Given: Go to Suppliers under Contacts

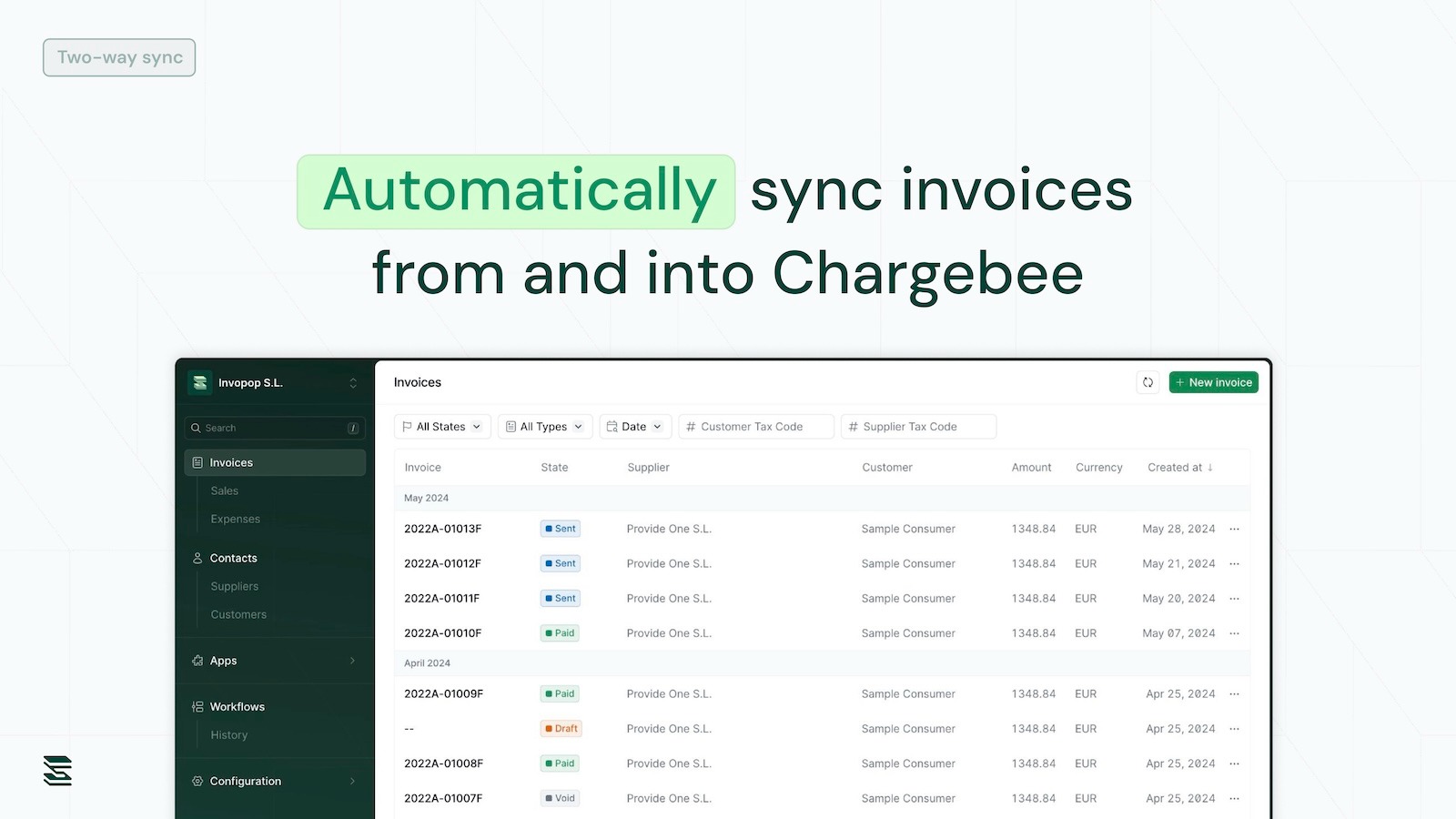Looking at the screenshot, I should (235, 587).
